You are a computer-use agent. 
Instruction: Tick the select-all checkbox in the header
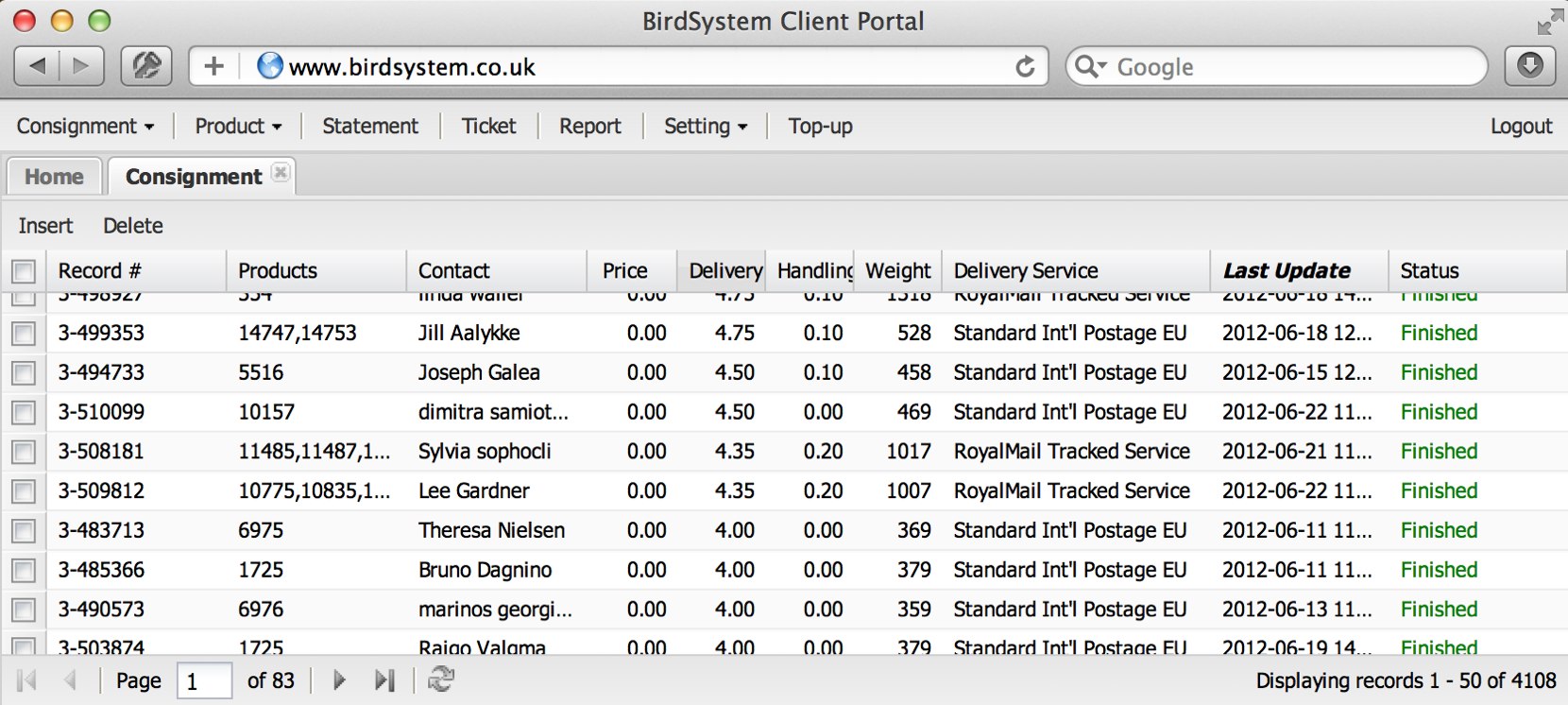(x=24, y=272)
